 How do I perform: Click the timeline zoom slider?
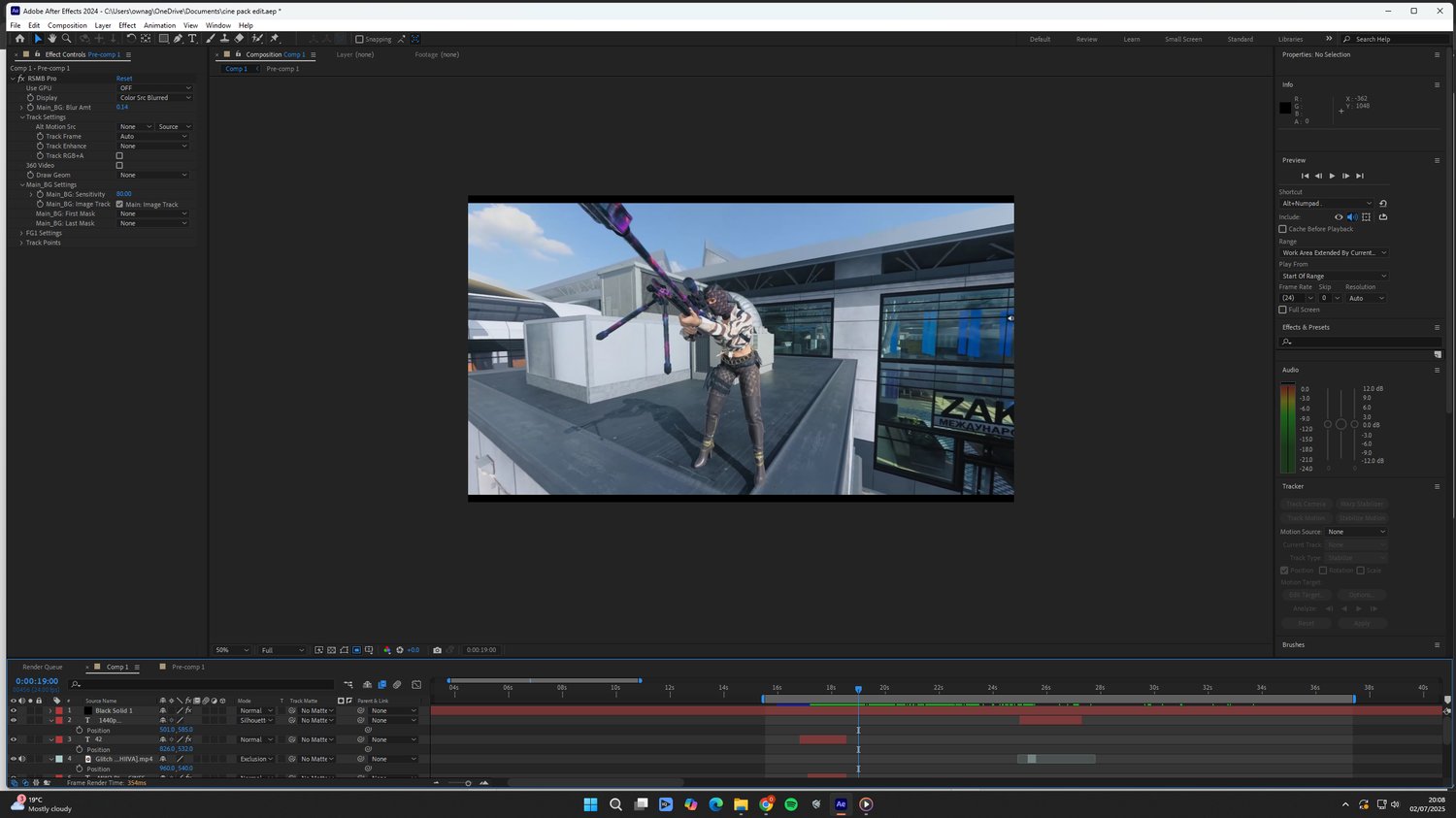point(468,783)
